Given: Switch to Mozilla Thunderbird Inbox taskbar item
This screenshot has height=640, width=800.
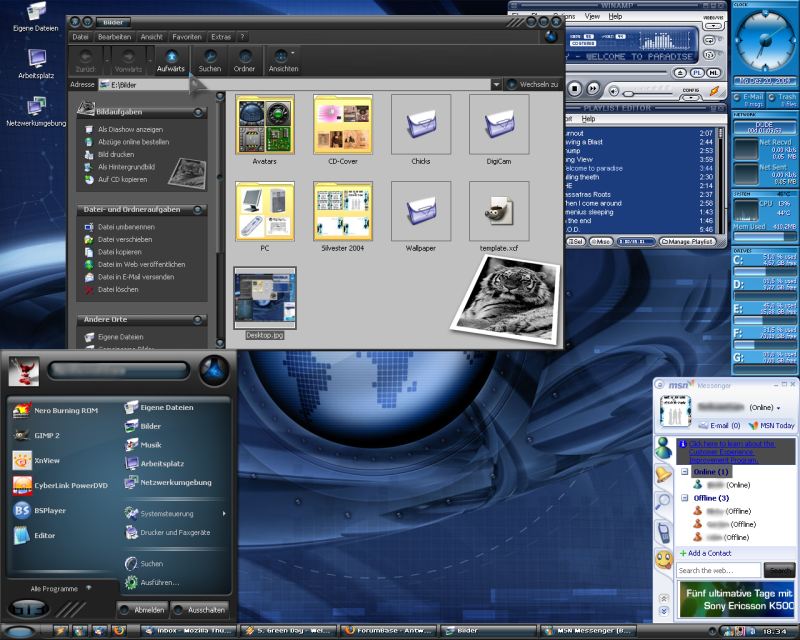Looking at the screenshot, I should click(189, 631).
